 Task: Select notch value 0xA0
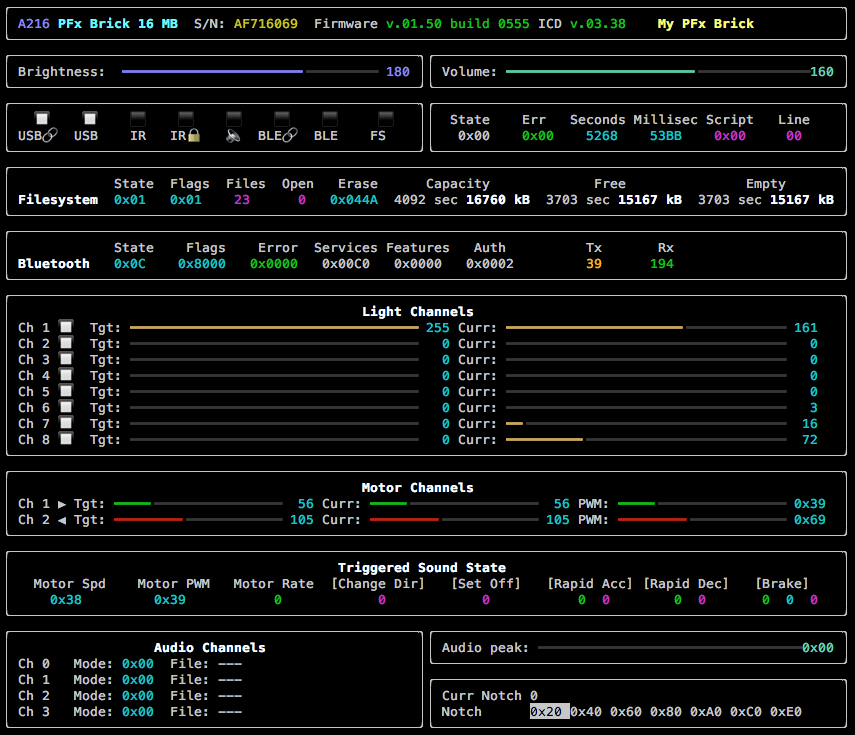click(x=706, y=712)
